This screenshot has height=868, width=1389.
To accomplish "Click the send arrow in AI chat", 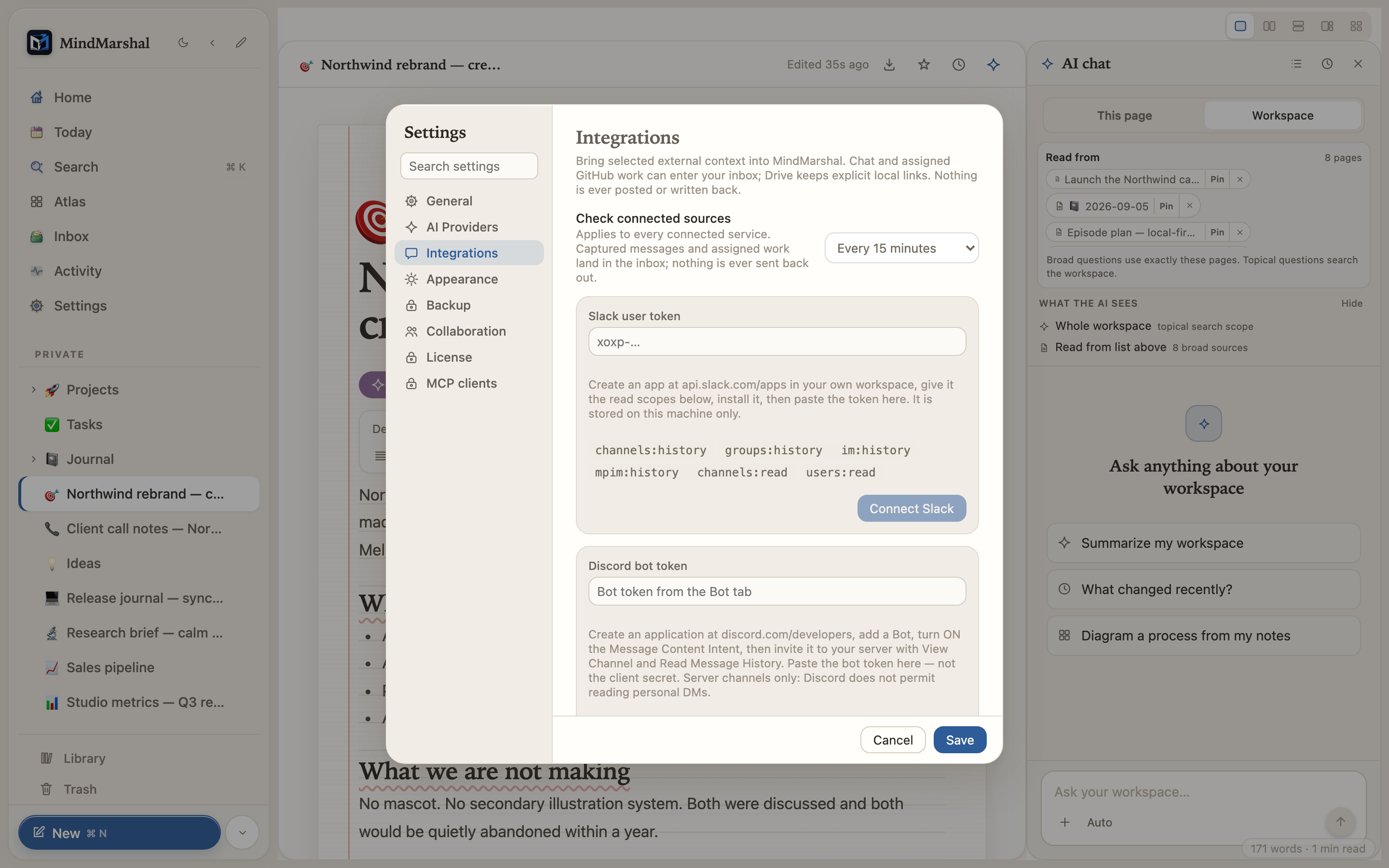I will 1340,822.
